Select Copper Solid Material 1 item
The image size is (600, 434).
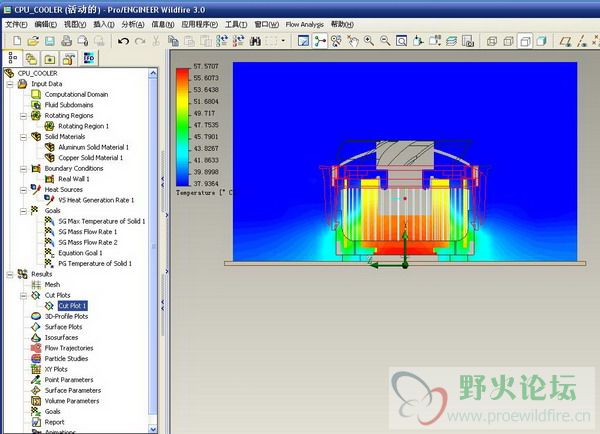click(x=91, y=158)
